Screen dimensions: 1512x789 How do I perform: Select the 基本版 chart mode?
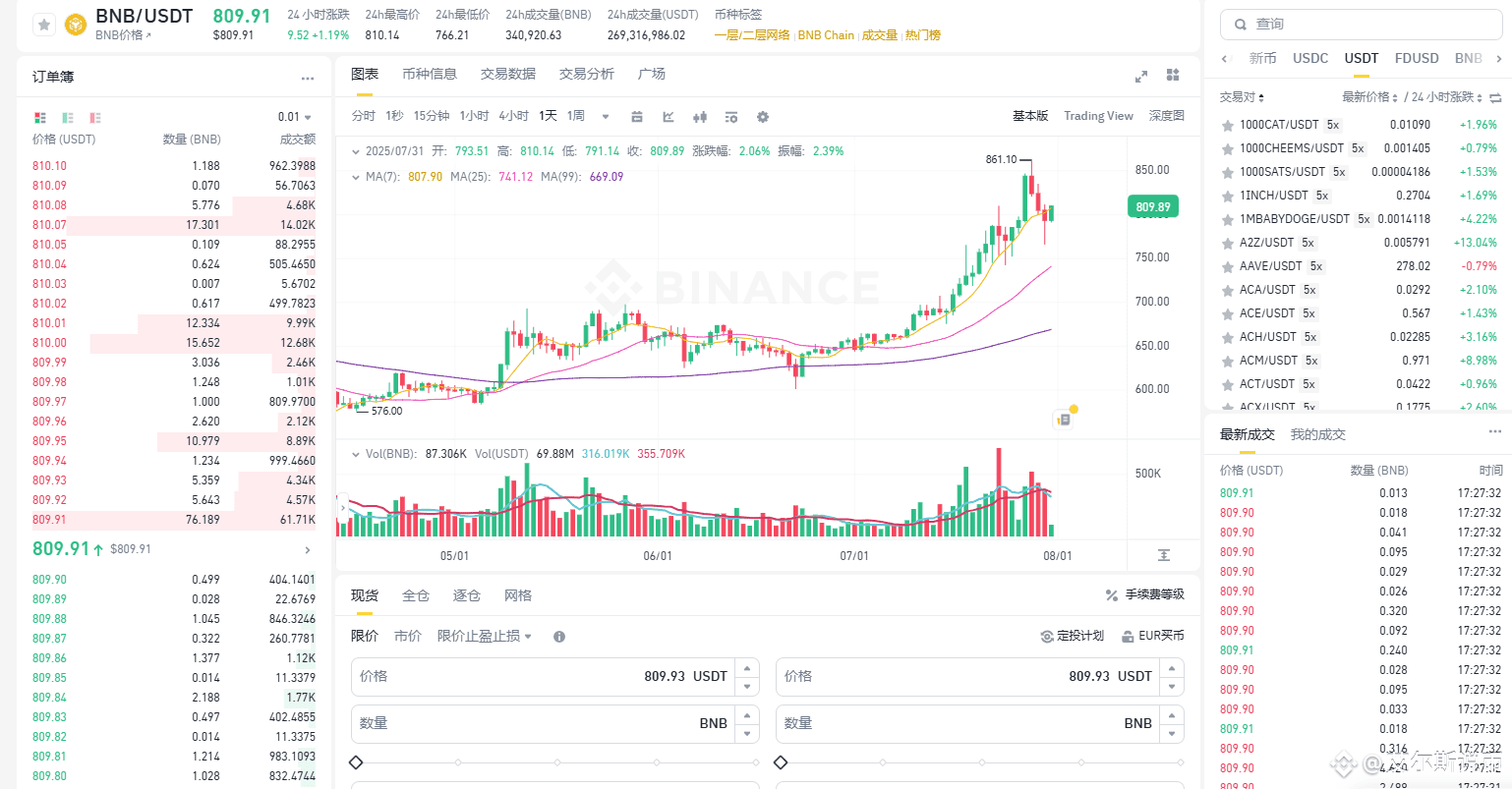tap(1030, 116)
